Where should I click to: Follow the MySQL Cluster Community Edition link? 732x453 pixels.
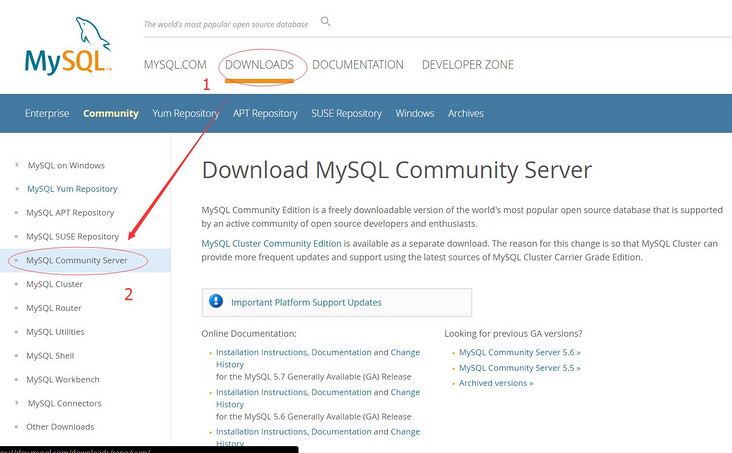pos(271,243)
